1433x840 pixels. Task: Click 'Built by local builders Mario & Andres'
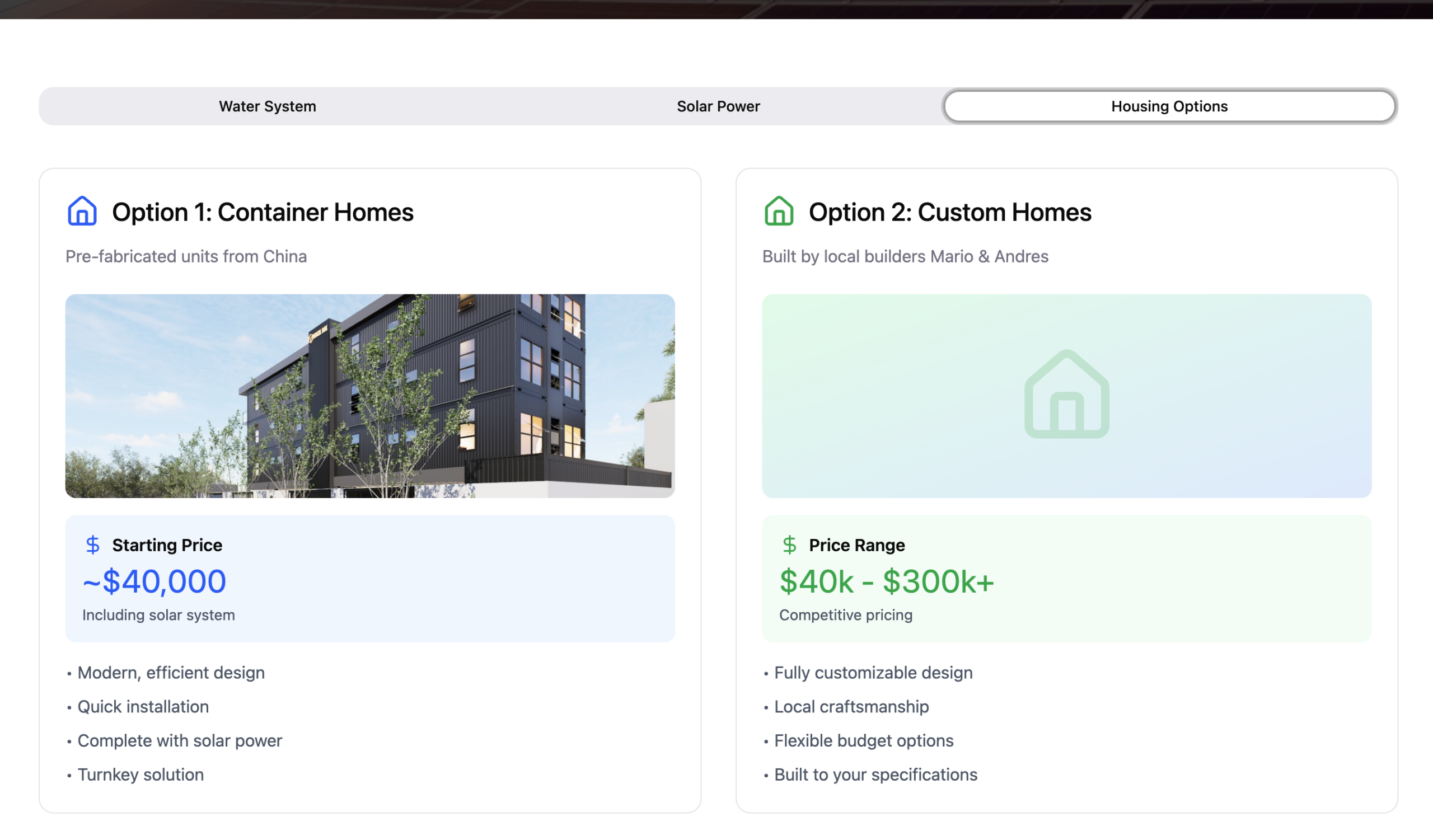[x=905, y=256]
